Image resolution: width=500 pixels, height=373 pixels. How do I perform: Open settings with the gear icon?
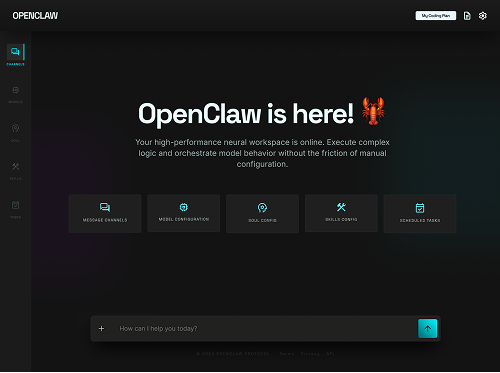(x=482, y=16)
